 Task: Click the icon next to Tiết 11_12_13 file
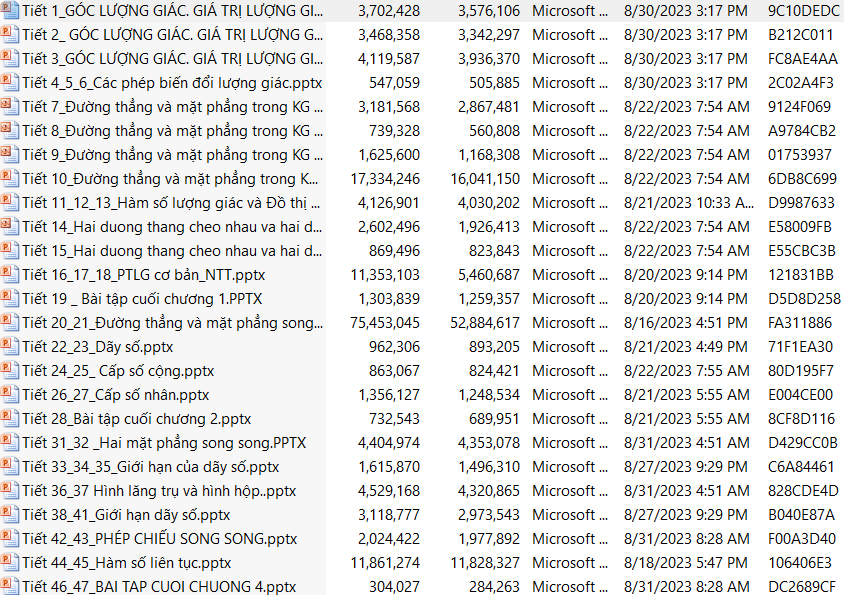[x=9, y=203]
